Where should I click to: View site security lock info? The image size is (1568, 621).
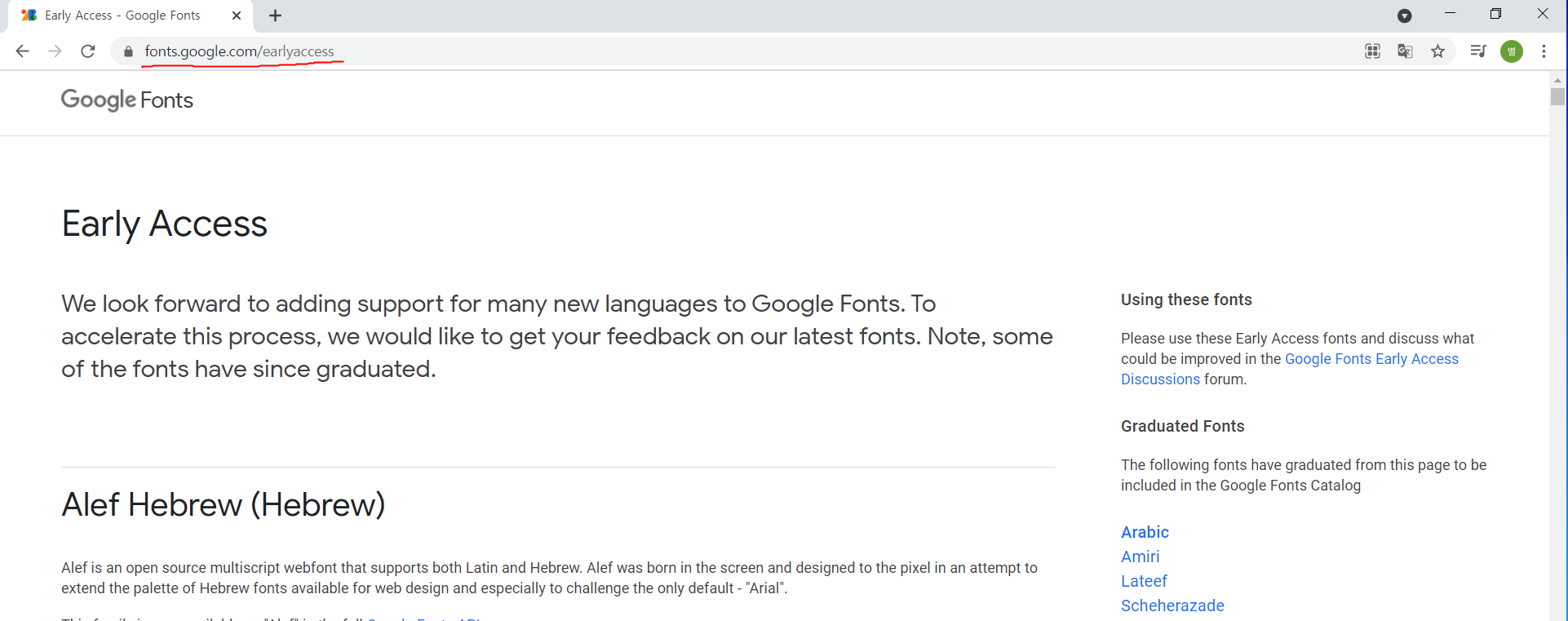(128, 51)
